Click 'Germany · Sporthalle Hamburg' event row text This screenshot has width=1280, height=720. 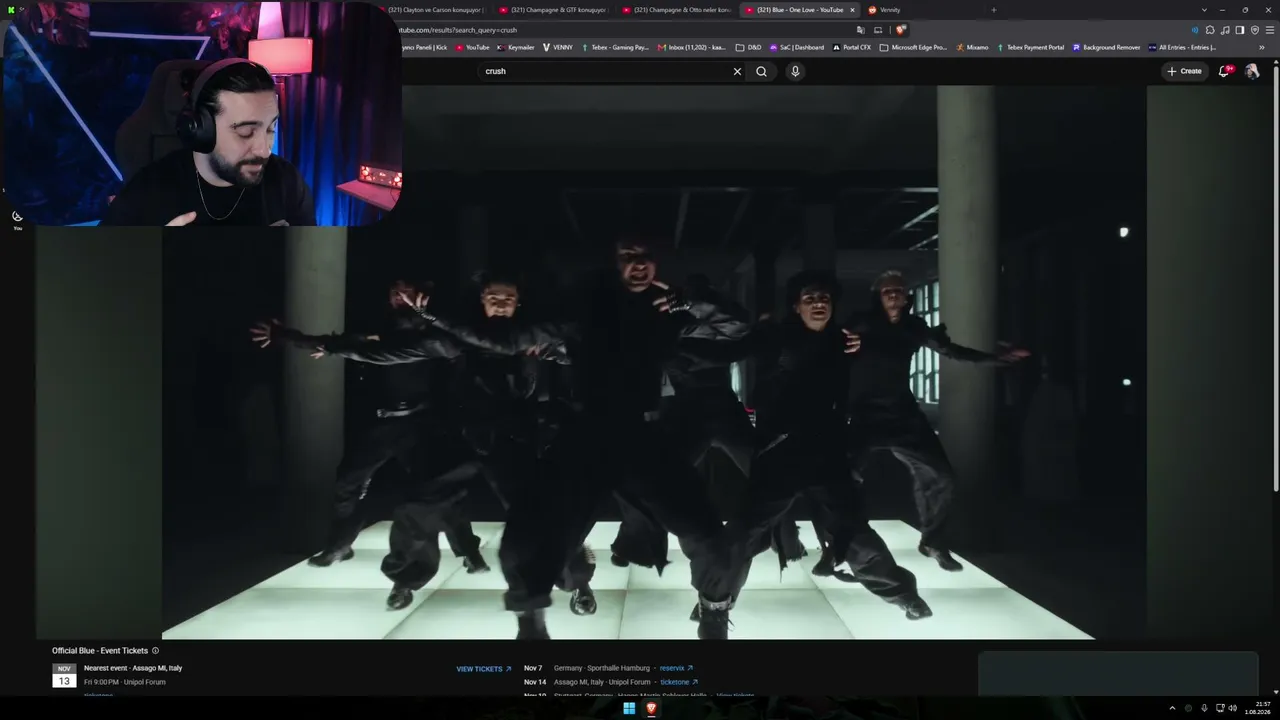coord(602,668)
